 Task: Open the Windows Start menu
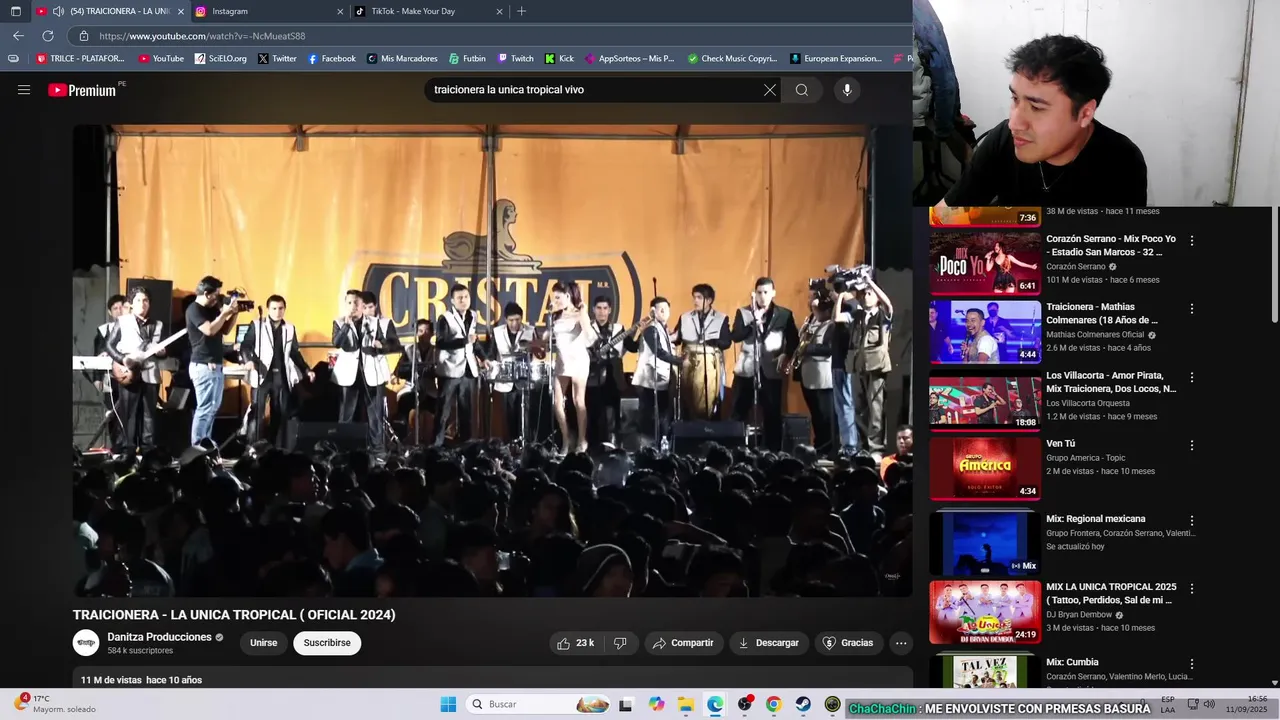[x=448, y=704]
